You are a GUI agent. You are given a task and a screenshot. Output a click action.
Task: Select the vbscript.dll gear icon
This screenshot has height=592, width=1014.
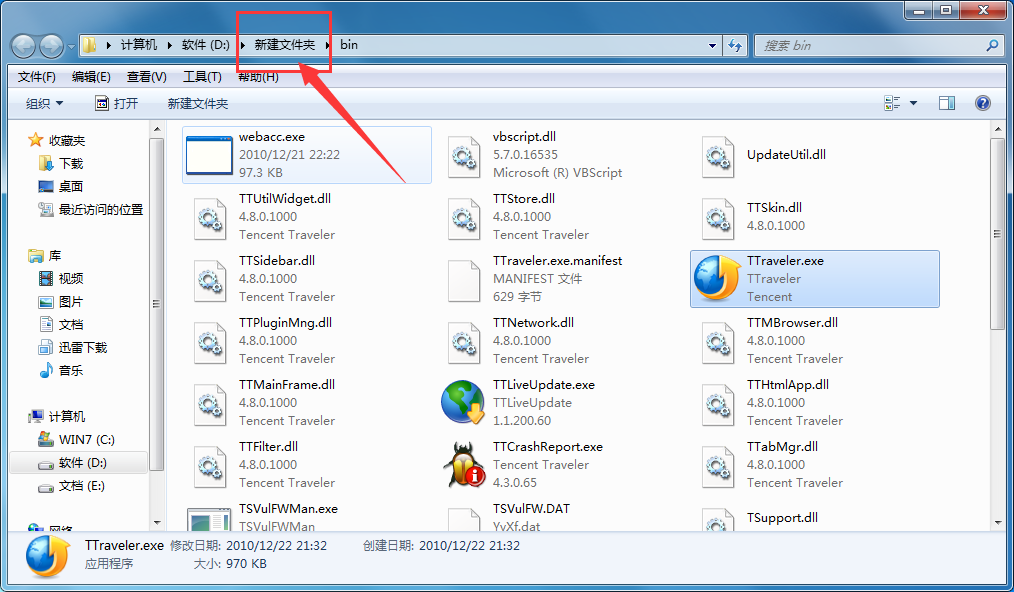(464, 156)
